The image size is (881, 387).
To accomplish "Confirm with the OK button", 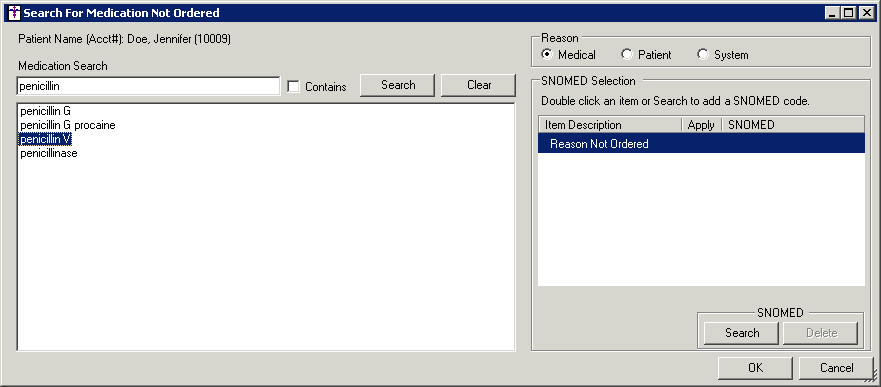I will [755, 368].
